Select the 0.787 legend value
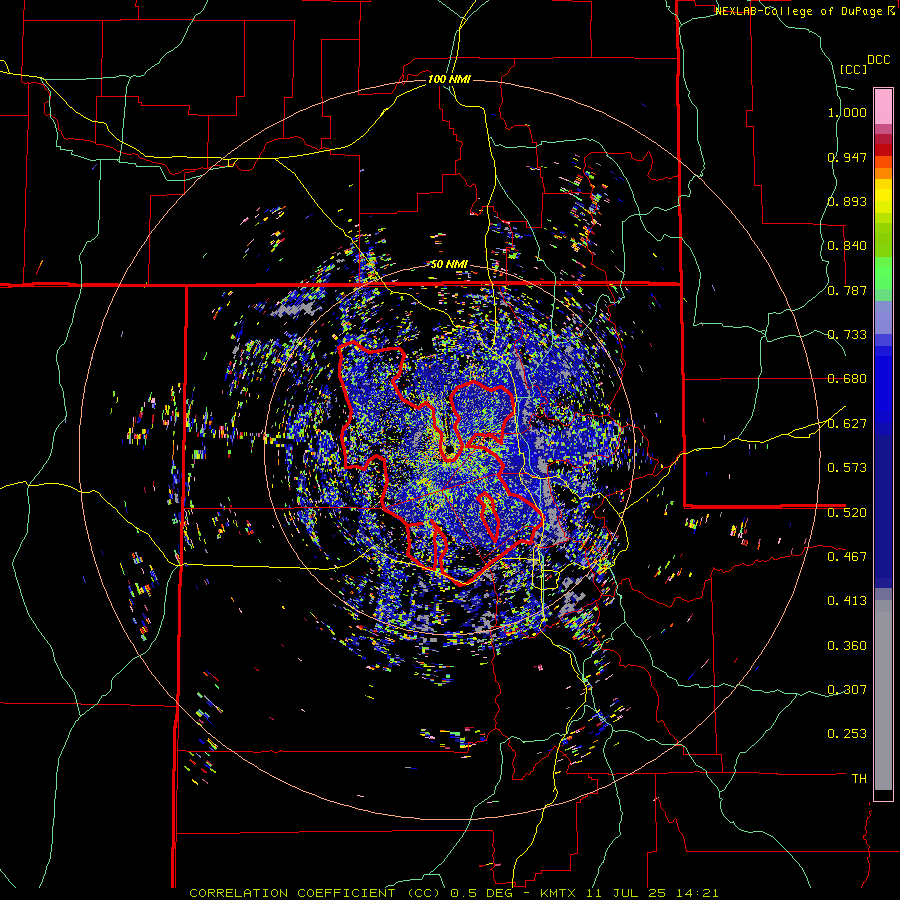The image size is (900, 900). click(847, 290)
